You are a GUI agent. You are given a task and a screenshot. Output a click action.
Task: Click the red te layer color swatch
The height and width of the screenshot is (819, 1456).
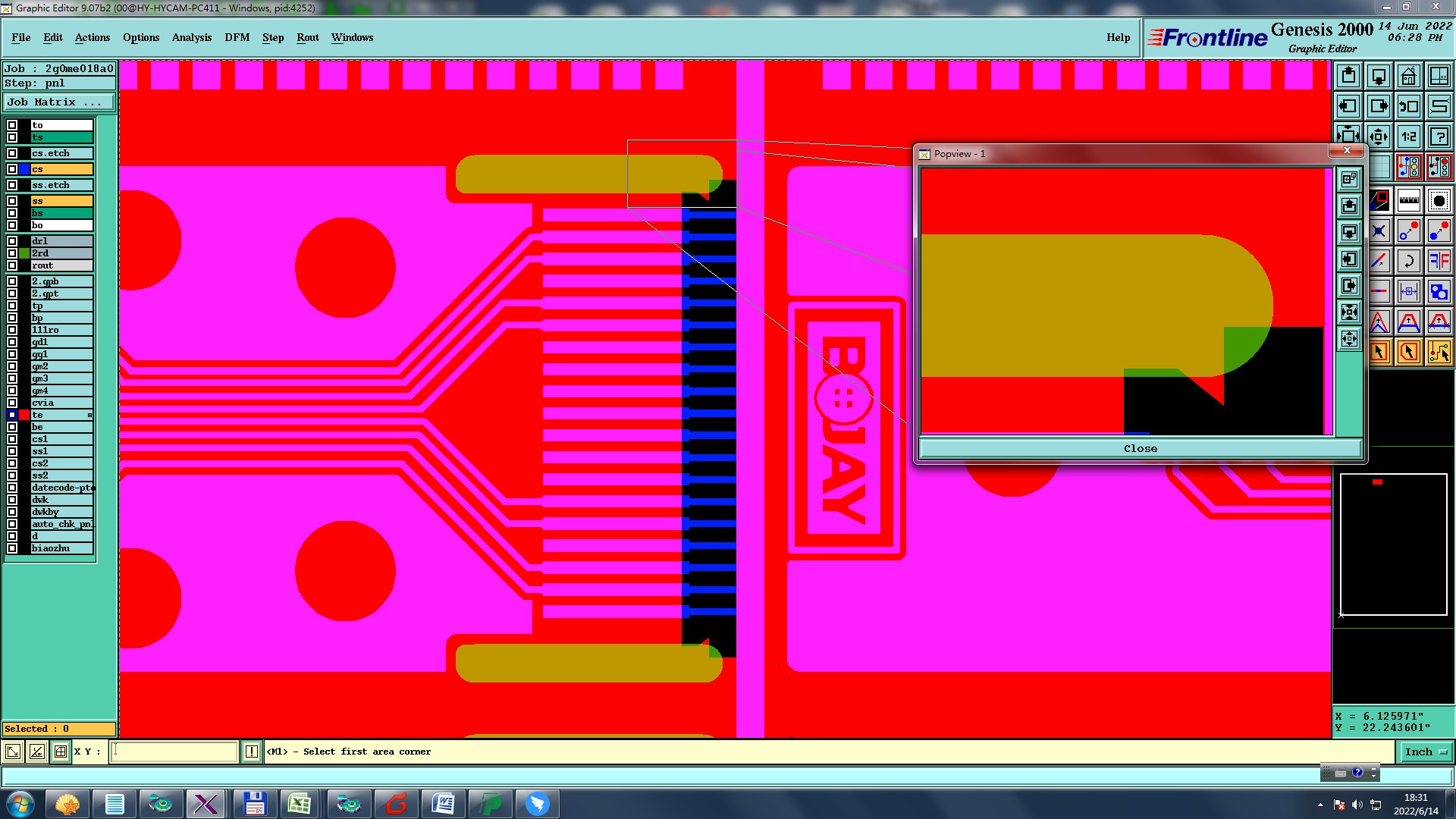(24, 415)
